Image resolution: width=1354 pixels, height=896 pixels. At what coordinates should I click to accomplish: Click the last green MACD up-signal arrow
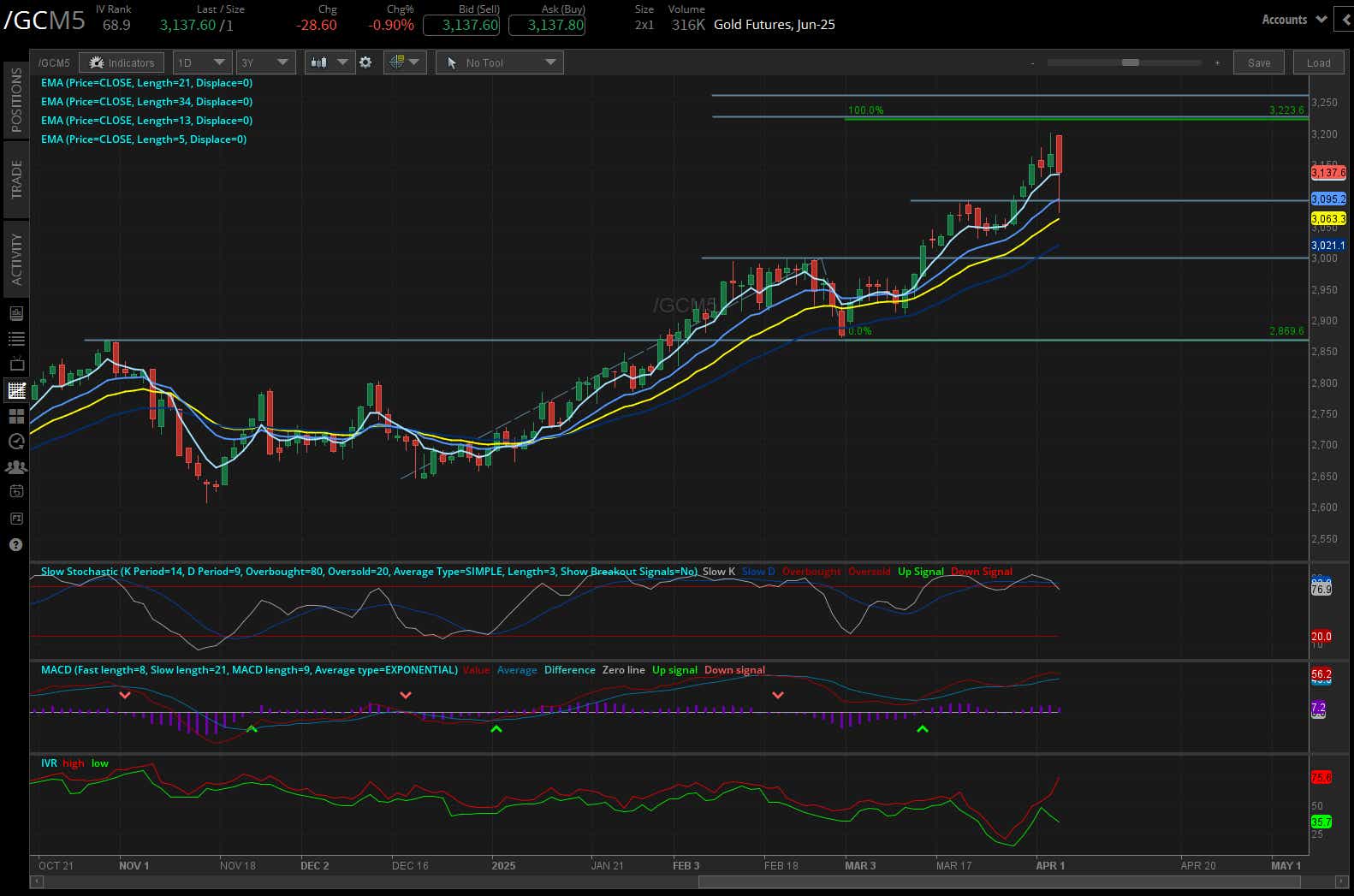point(922,729)
